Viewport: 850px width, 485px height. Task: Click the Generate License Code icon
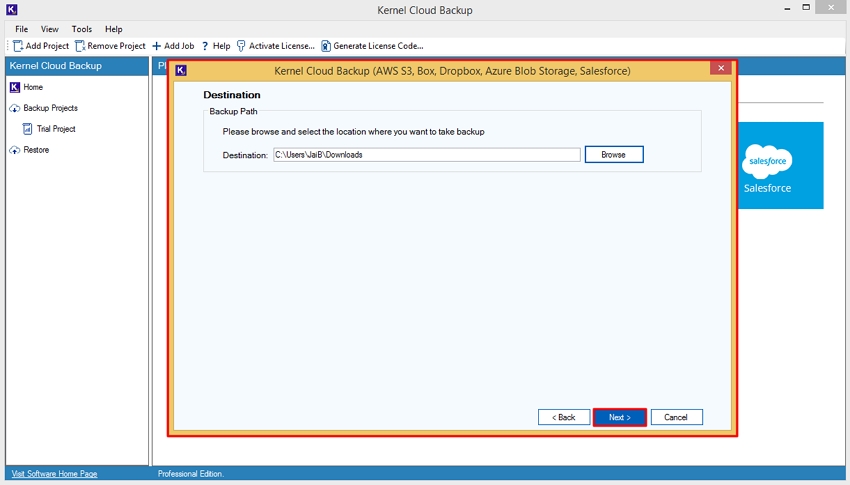(x=325, y=46)
